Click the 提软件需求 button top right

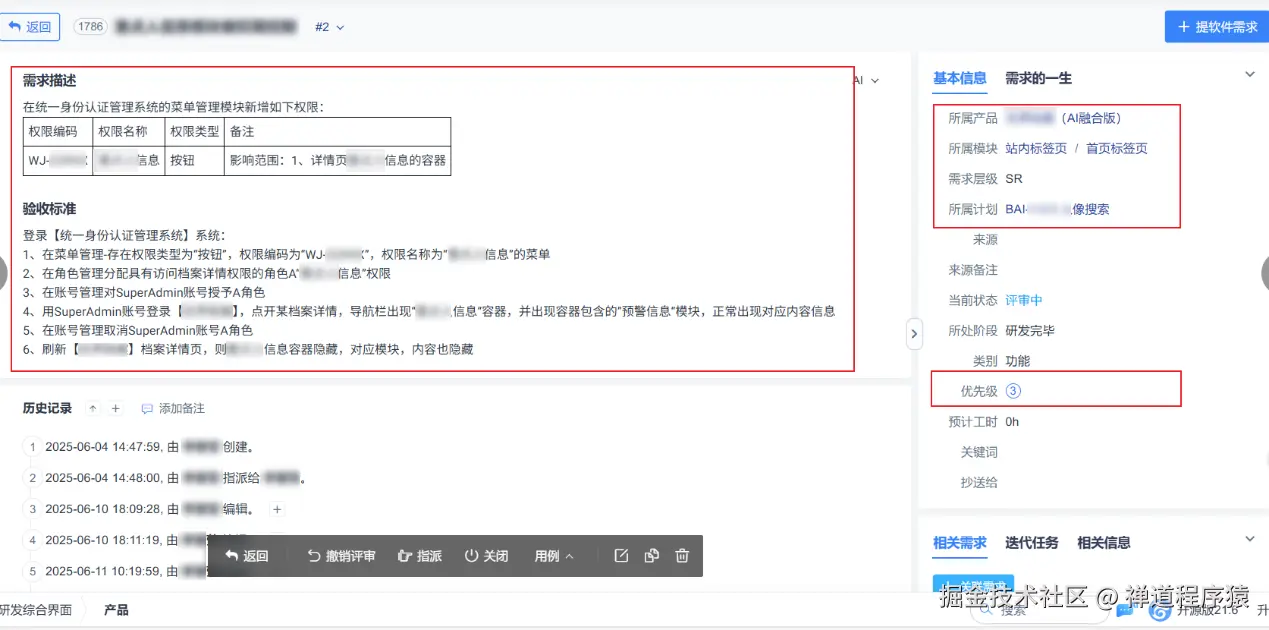[1215, 26]
